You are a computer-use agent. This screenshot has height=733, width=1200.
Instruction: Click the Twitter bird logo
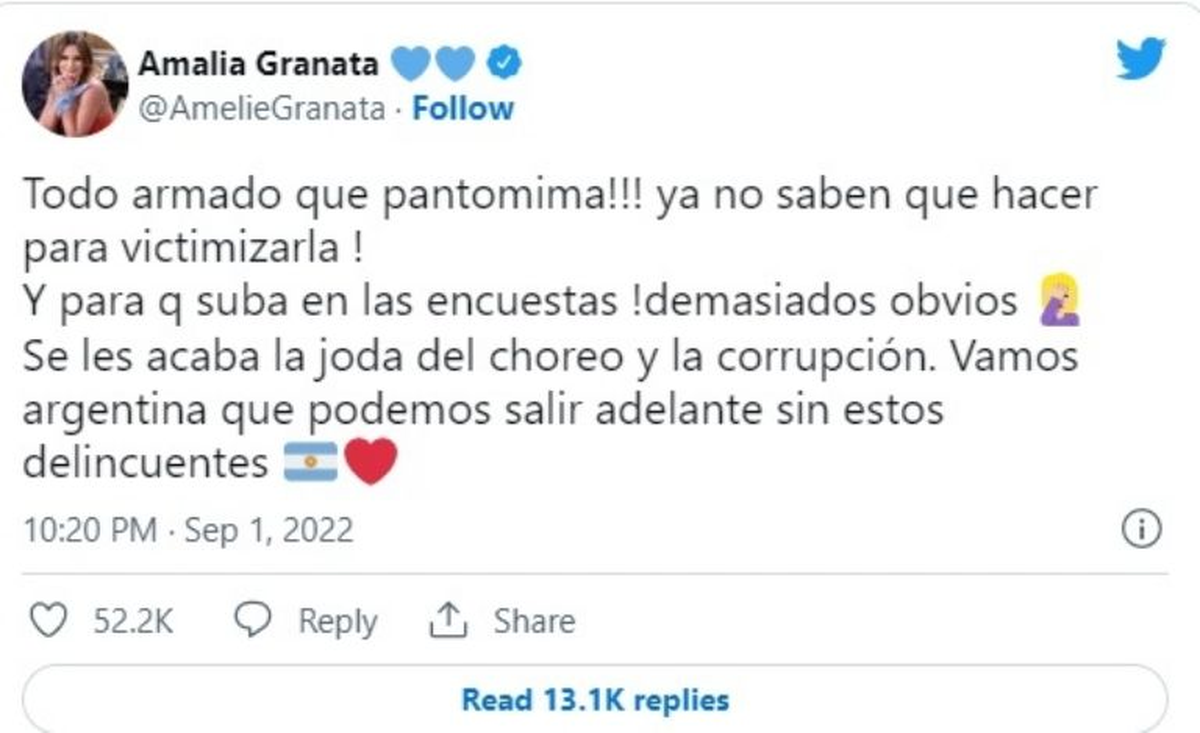click(1141, 60)
